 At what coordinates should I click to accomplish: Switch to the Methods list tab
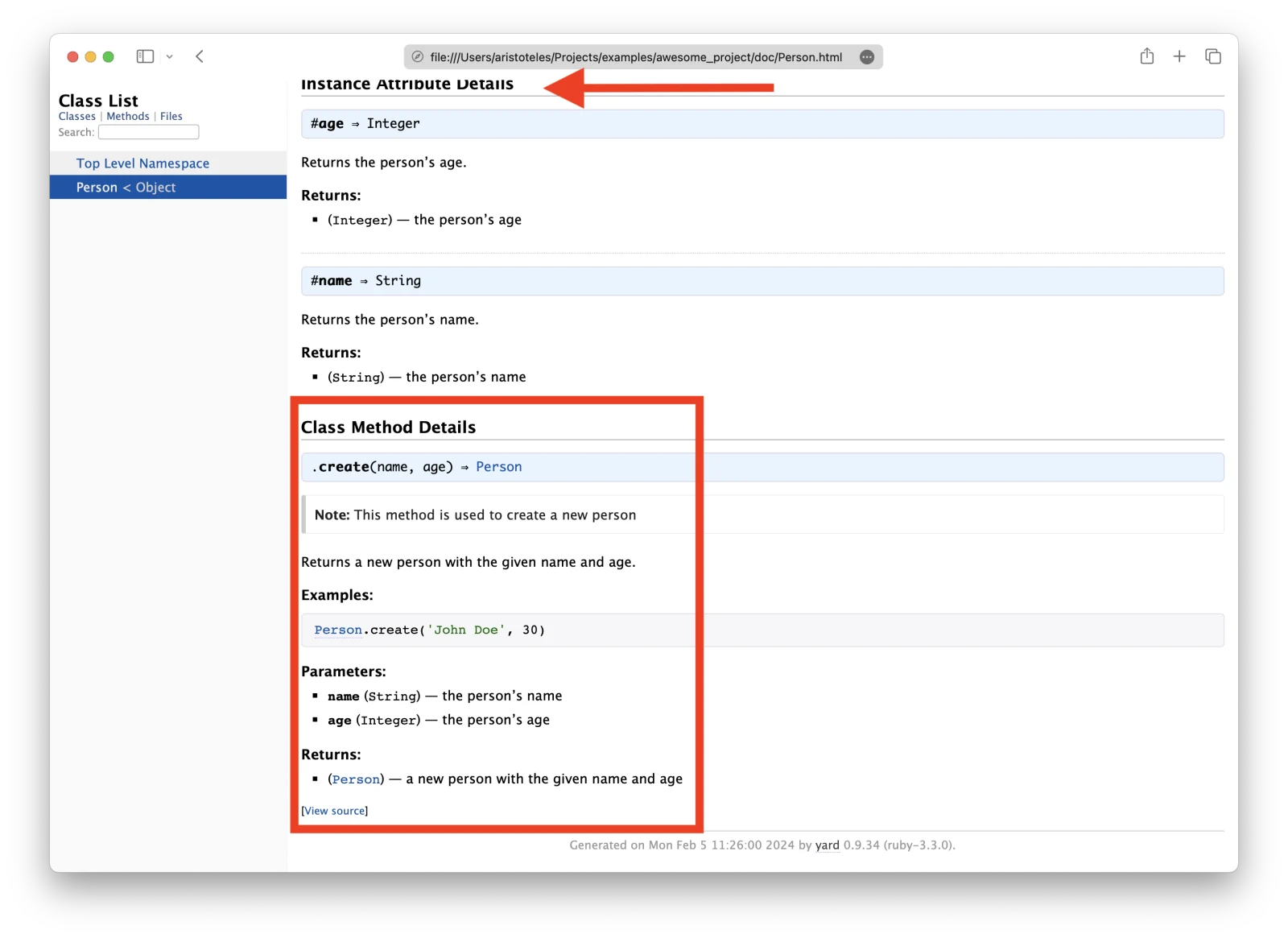point(128,117)
